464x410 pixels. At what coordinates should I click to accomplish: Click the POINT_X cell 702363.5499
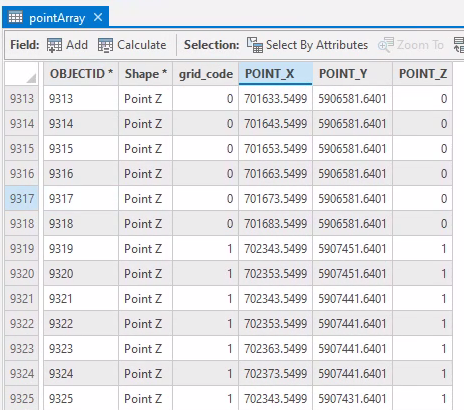pyautogui.click(x=275, y=349)
